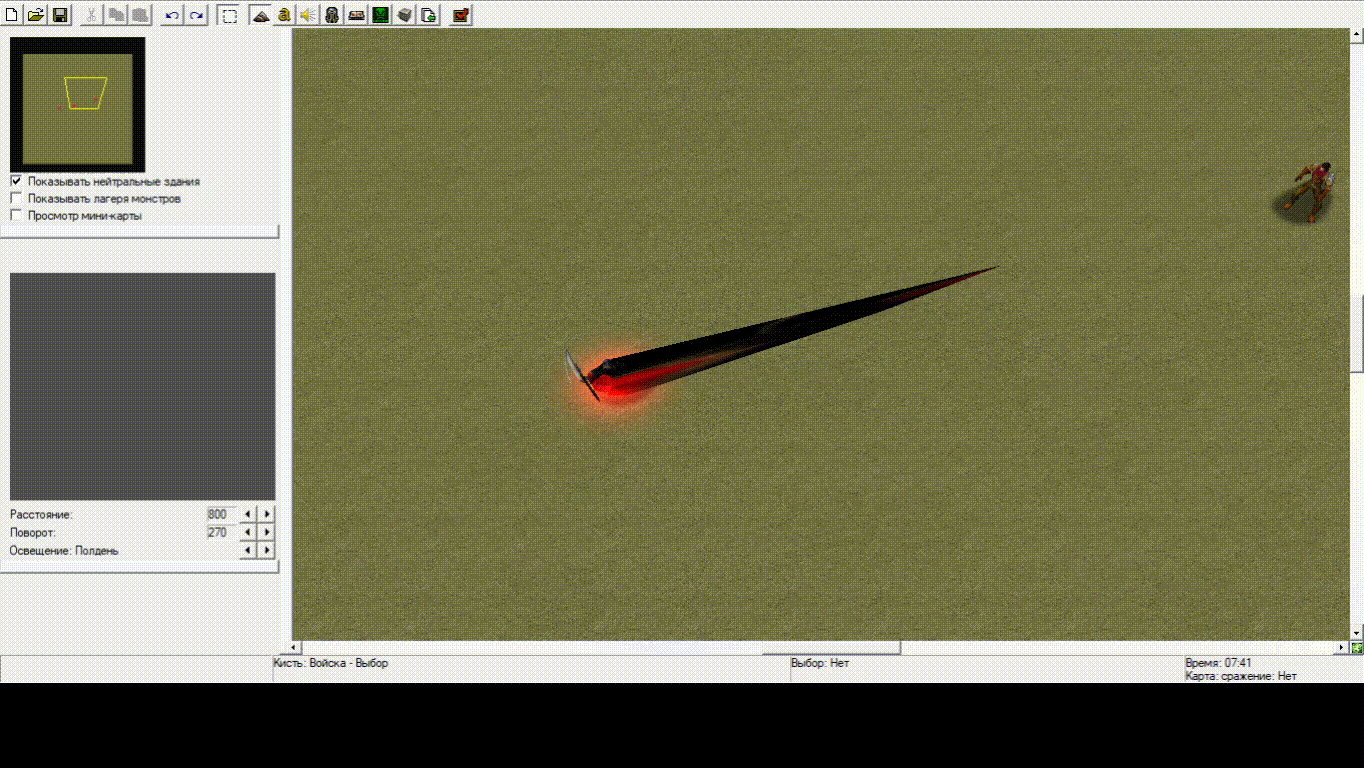The width and height of the screenshot is (1364, 768).
Task: Paste from clipboard in toolbar
Action: tap(140, 15)
